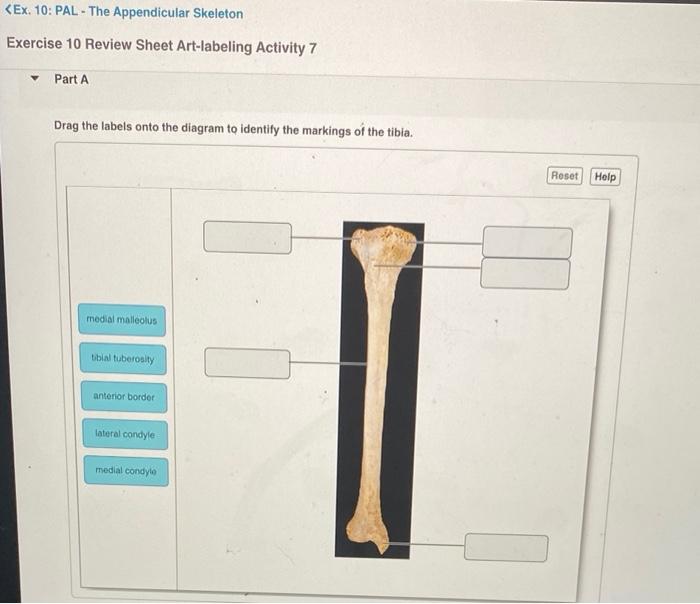Click the Exercise 10 Review Sheet title

162,46
